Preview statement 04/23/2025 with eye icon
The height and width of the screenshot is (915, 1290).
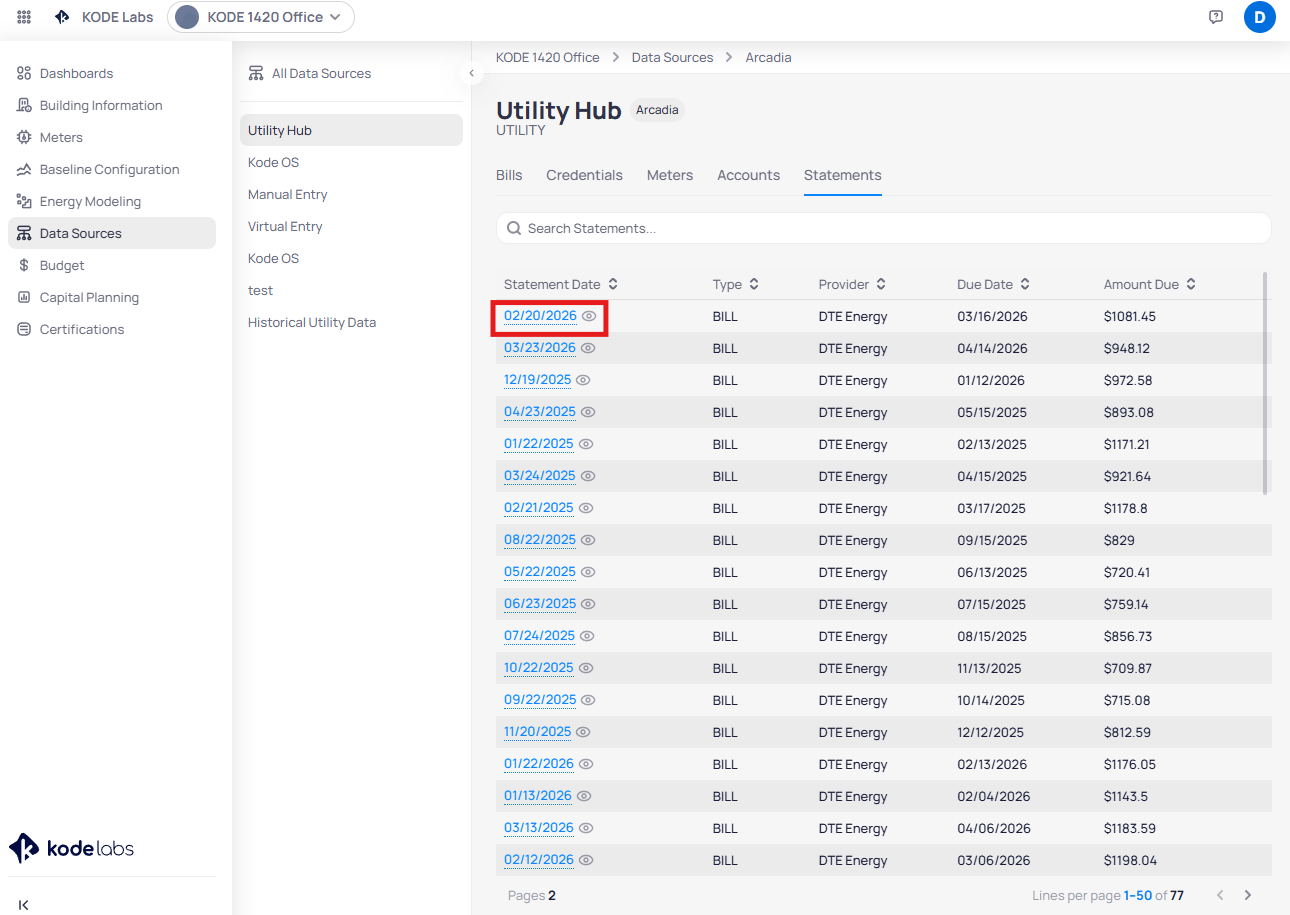coord(588,412)
